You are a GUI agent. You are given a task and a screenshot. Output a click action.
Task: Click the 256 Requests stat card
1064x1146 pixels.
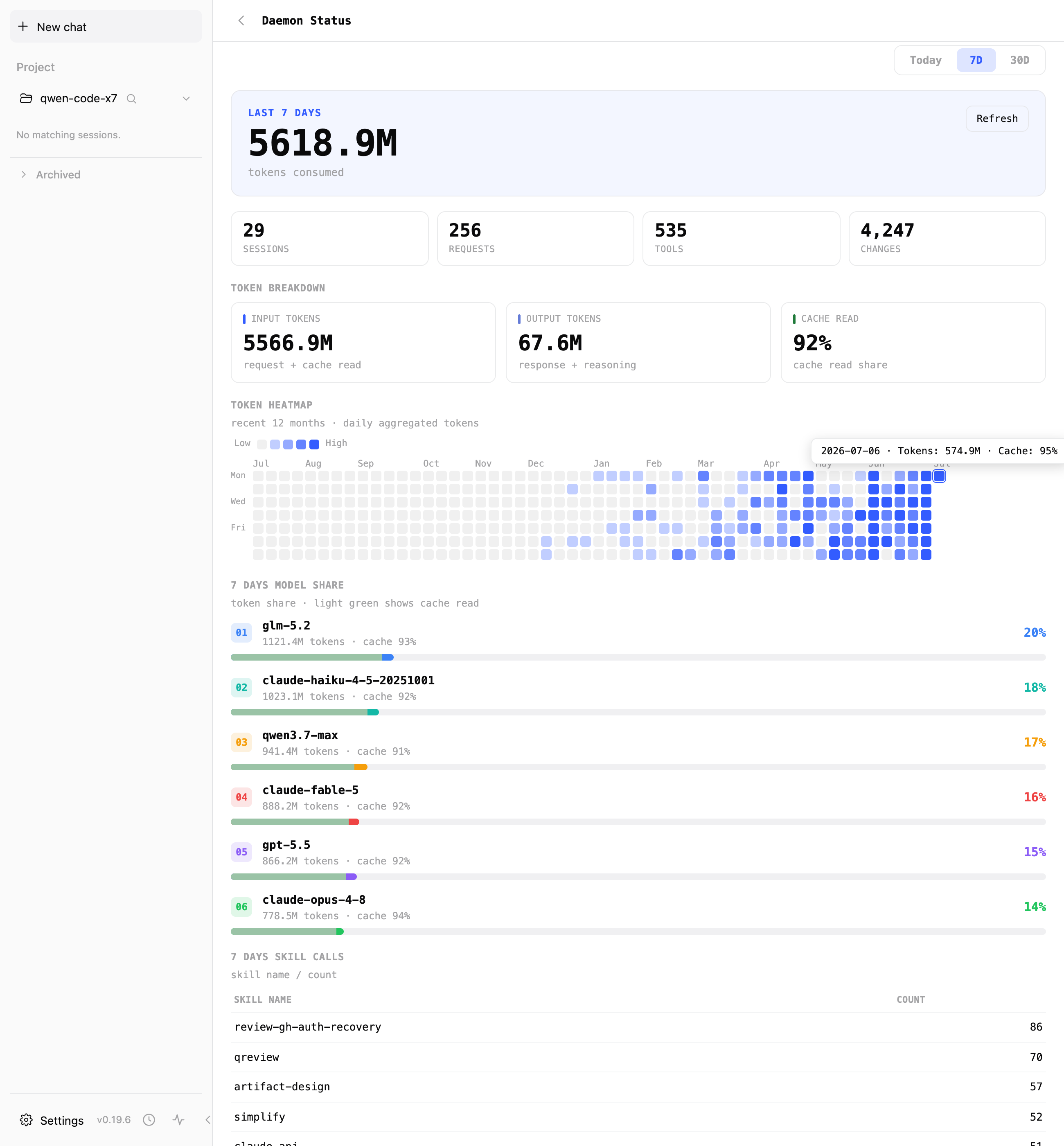535,239
